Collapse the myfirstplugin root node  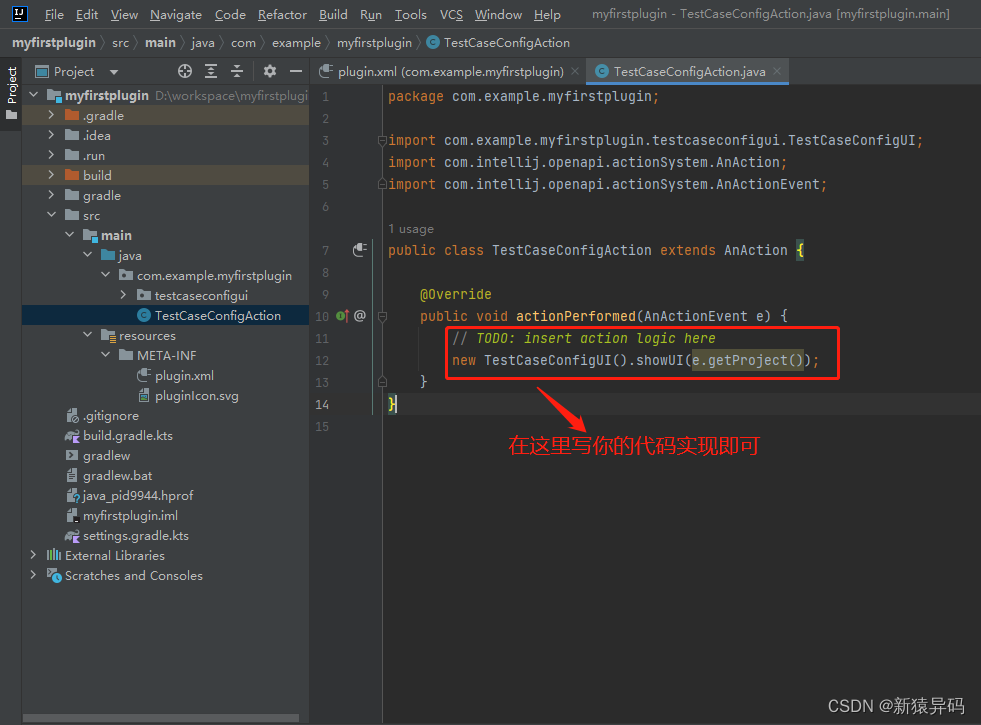34,95
